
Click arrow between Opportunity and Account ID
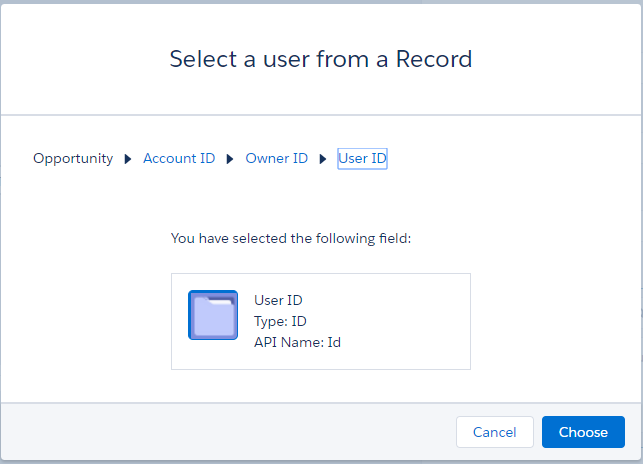(x=128, y=159)
